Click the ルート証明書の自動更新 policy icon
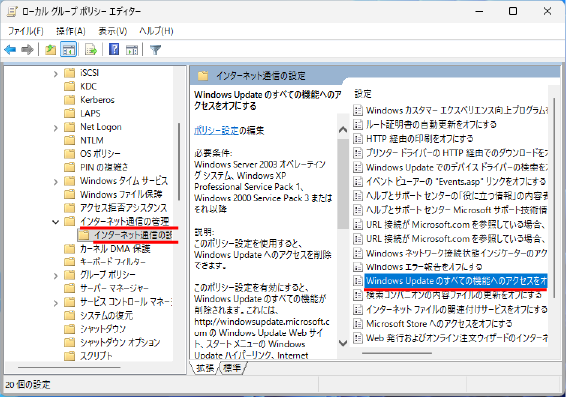The width and height of the screenshot is (566, 398). 358,125
